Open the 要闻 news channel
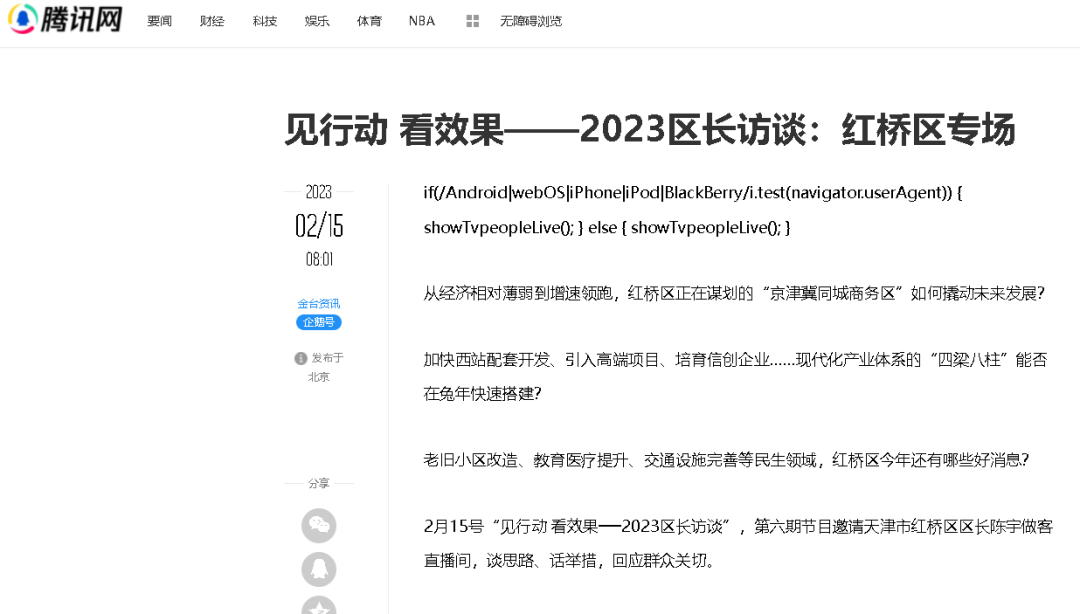 [x=159, y=20]
